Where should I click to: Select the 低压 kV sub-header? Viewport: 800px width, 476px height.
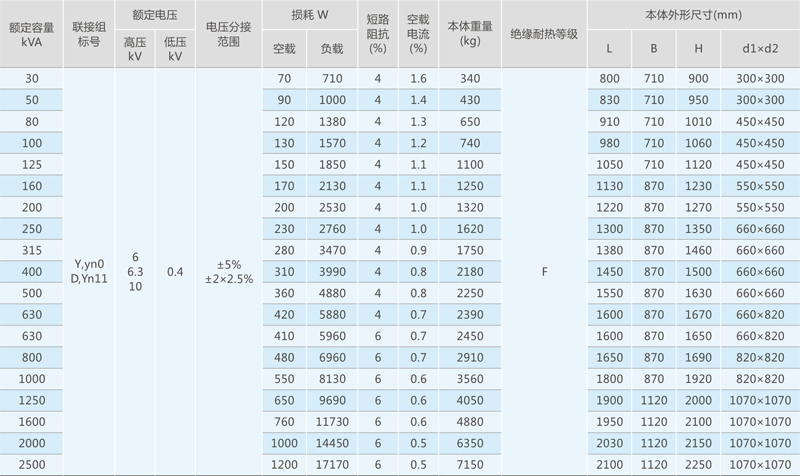pos(175,49)
